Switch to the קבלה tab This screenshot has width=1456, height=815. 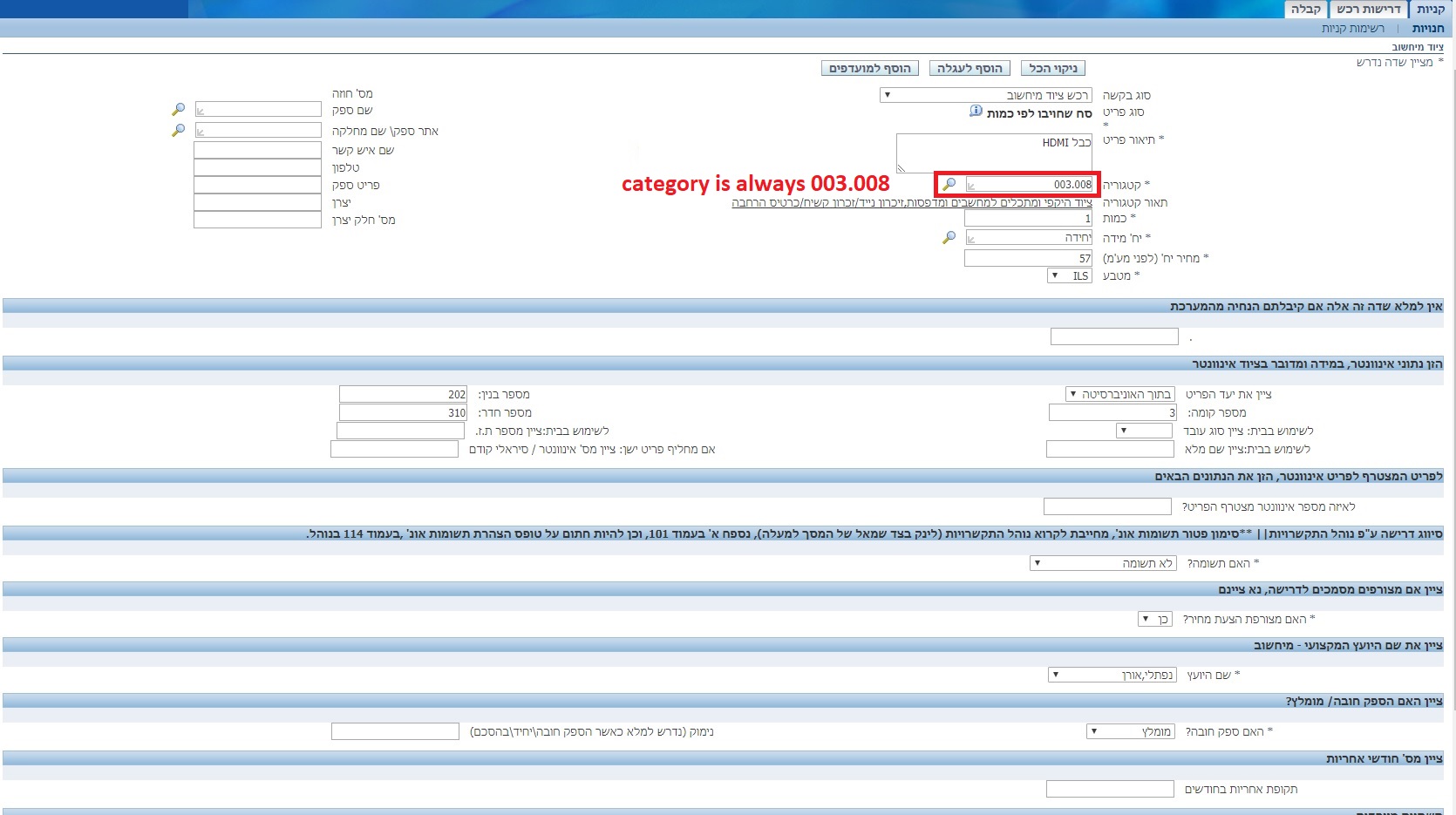pos(1305,10)
